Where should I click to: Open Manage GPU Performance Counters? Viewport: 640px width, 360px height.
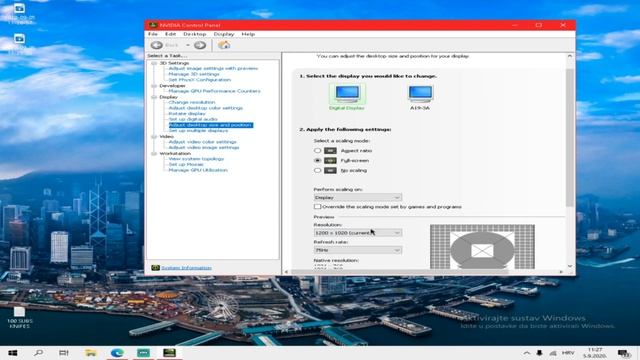coord(214,91)
